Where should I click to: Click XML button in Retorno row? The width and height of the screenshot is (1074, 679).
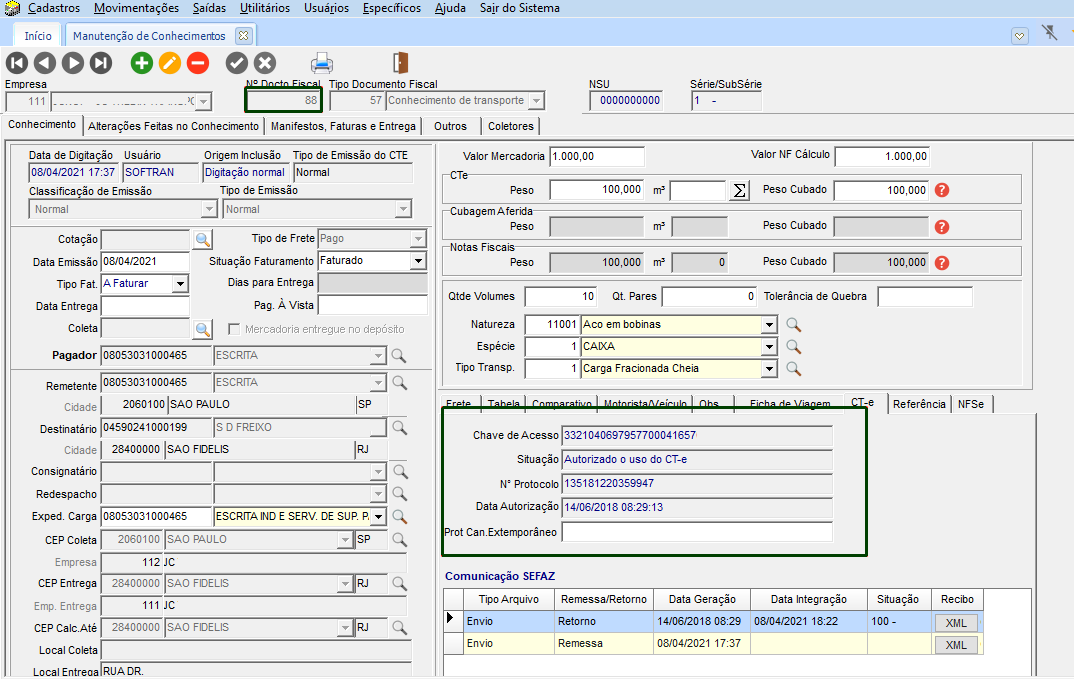(x=955, y=622)
